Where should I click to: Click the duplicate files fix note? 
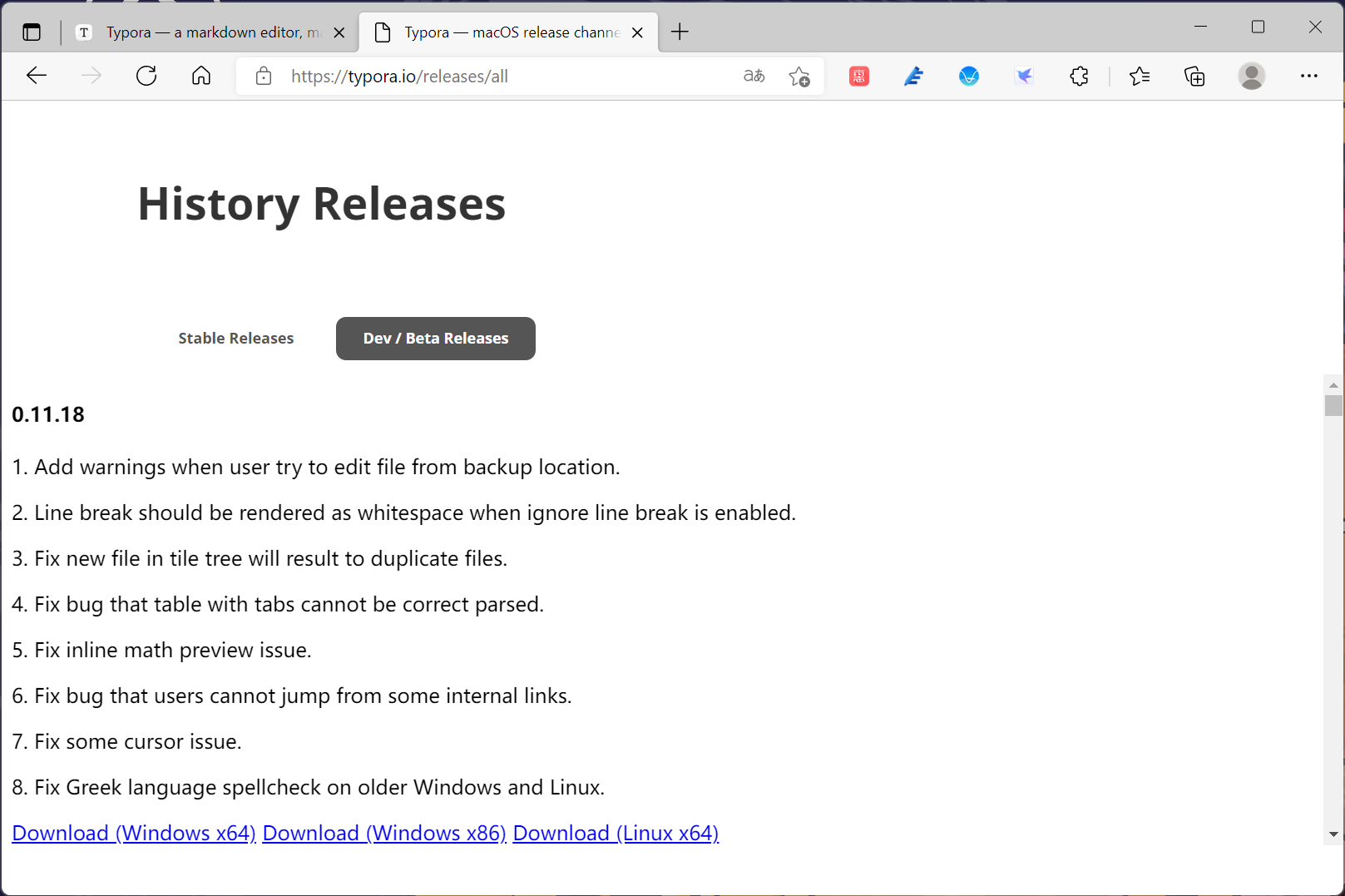click(260, 558)
